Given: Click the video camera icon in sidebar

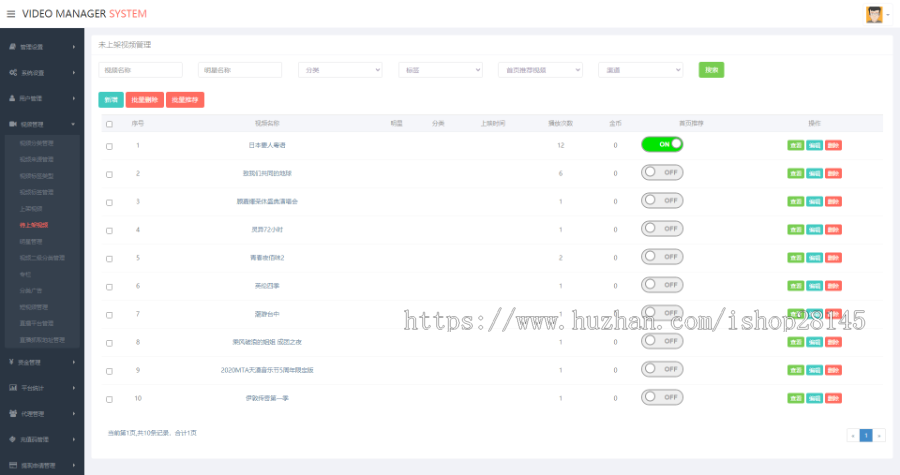Looking at the screenshot, I should 13,124.
